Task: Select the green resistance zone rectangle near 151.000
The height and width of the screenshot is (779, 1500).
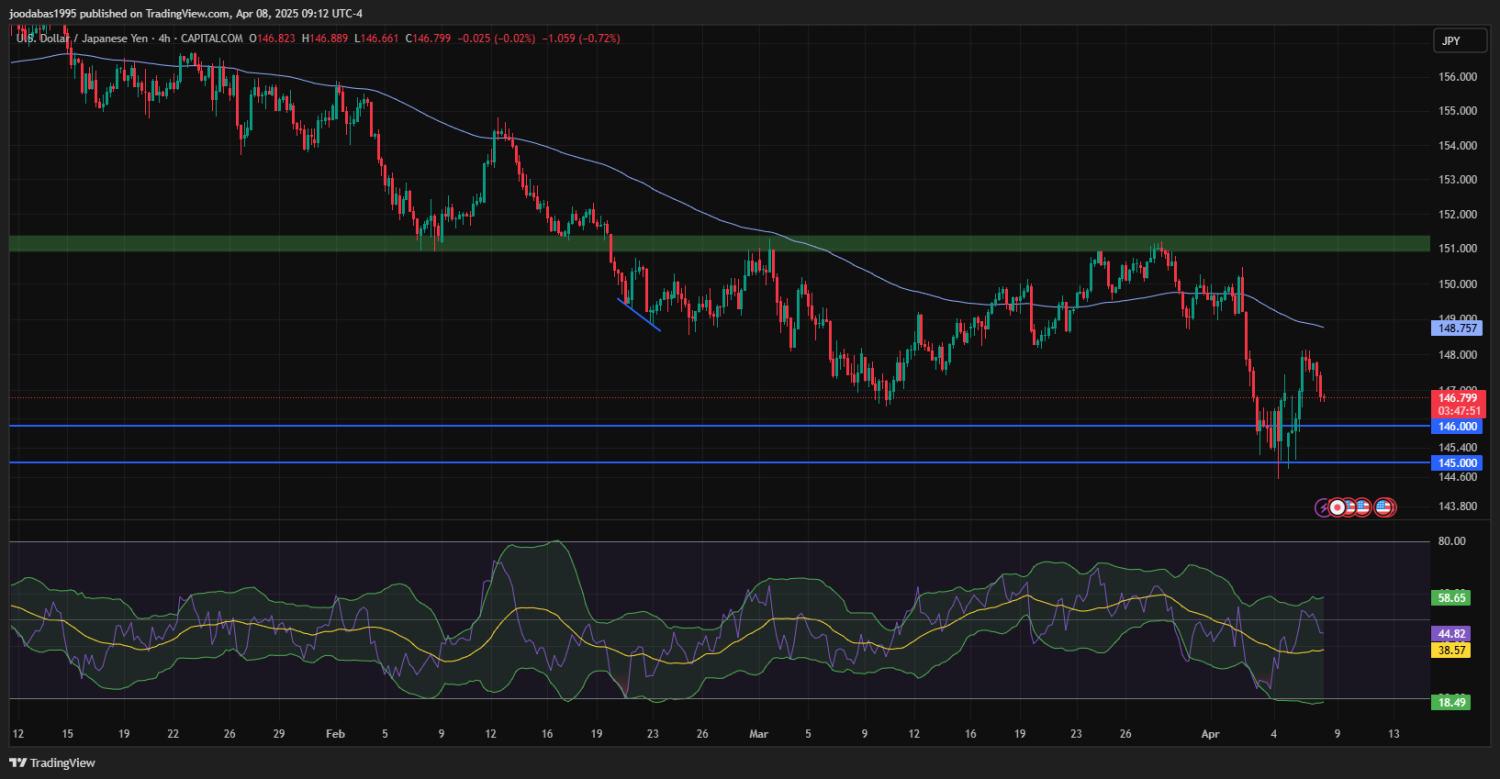Action: (700, 243)
